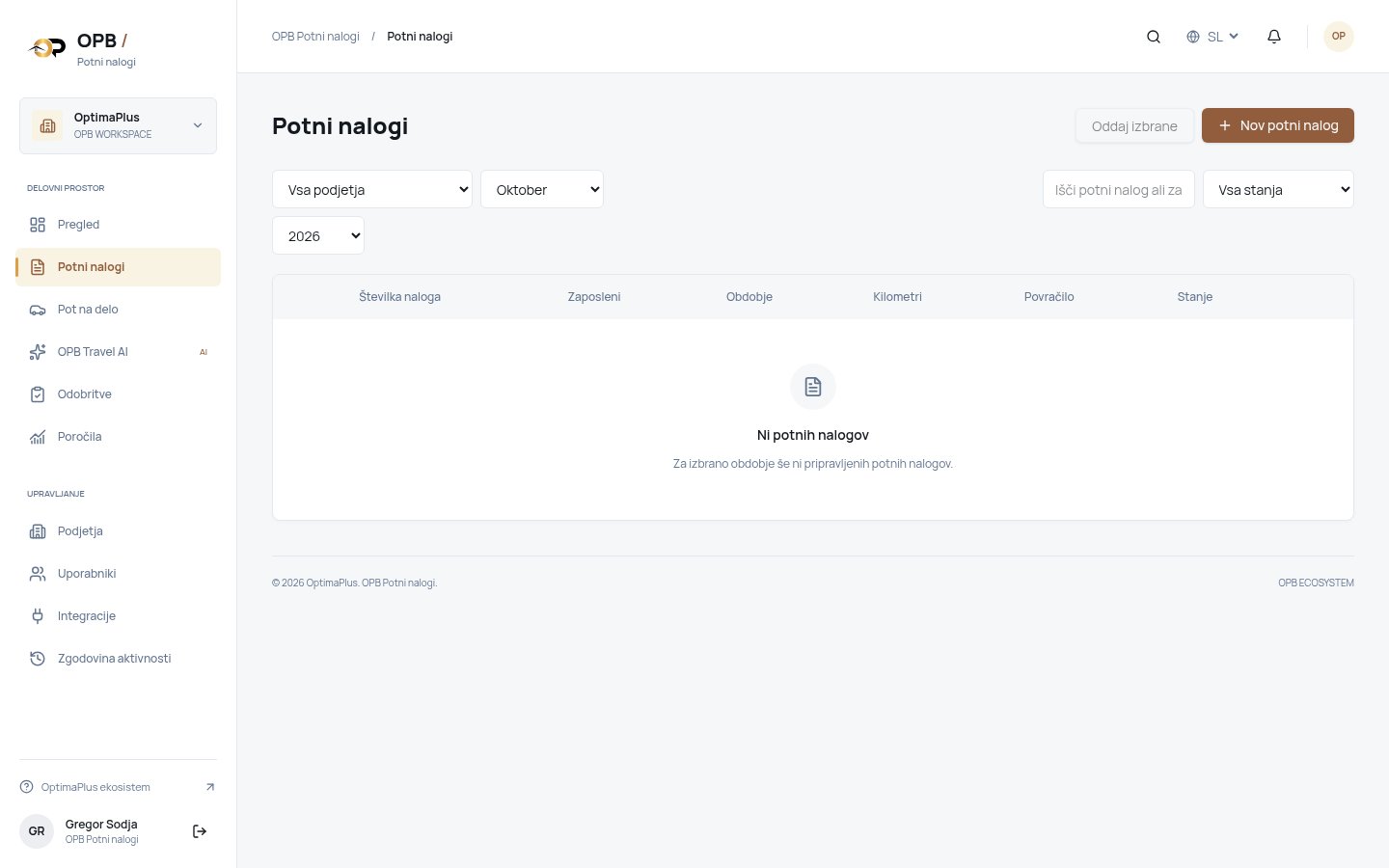Click the Zgodovina aktivnosti history icon
Viewport: 1389px width, 868px height.
coord(38,659)
